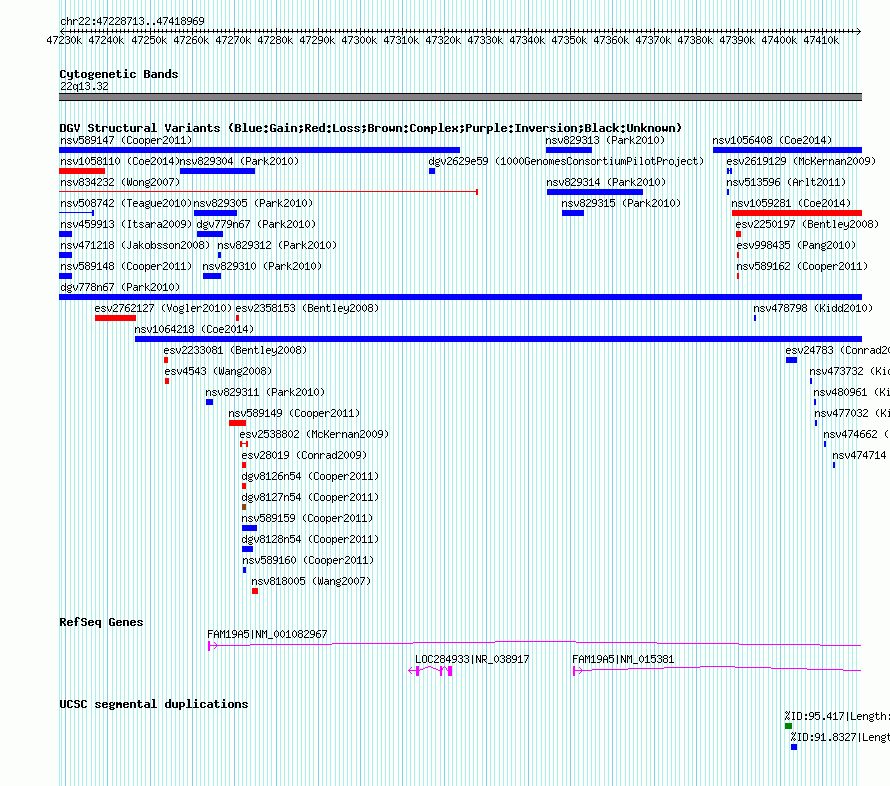The width and height of the screenshot is (890, 786).
Task: Select nsv1056408 (Coe2014) label
Action: tap(772, 140)
